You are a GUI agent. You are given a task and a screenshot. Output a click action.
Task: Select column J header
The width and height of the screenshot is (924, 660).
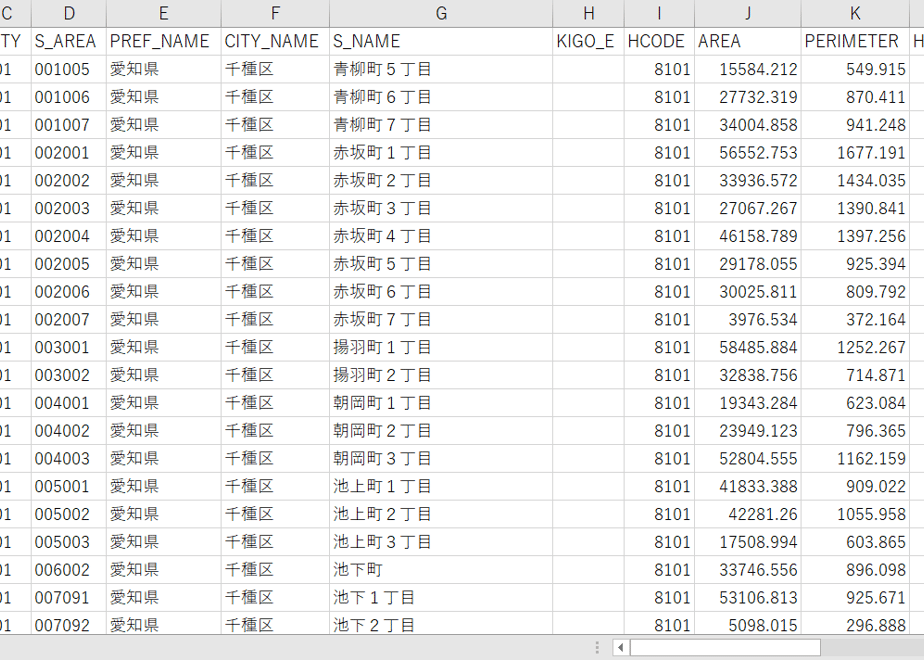click(x=748, y=14)
